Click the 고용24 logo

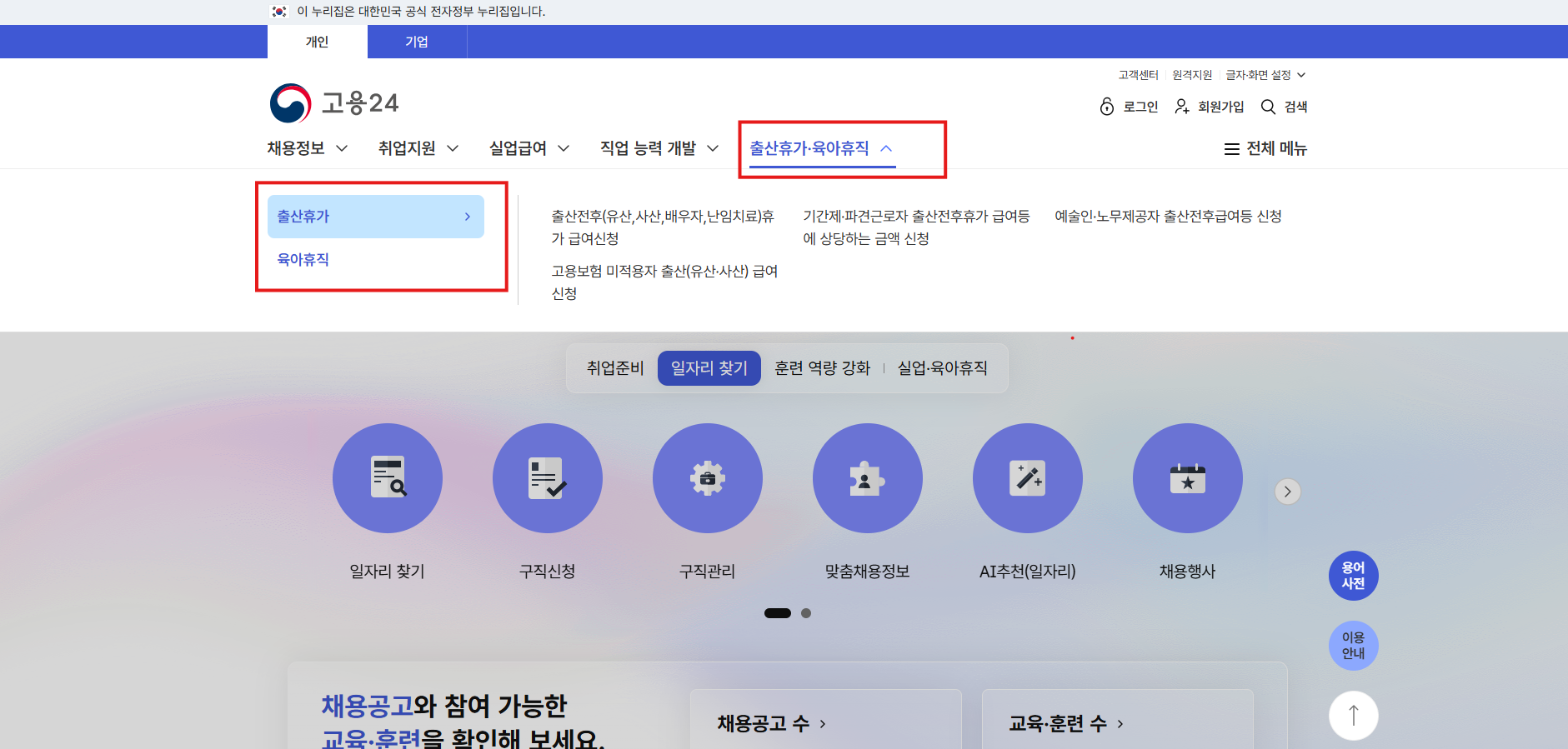[x=334, y=103]
